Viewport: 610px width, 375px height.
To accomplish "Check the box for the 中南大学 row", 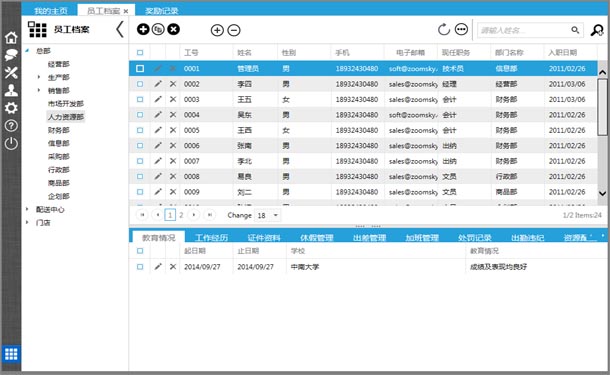I will (x=140, y=266).
